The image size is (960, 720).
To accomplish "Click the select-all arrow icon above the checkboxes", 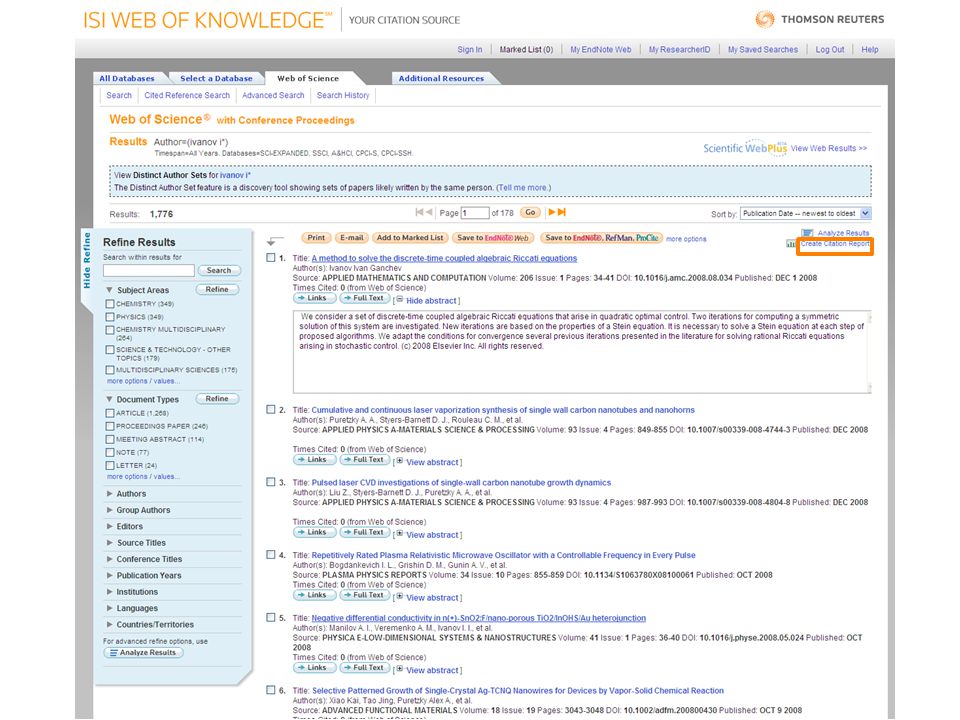I will [x=276, y=241].
